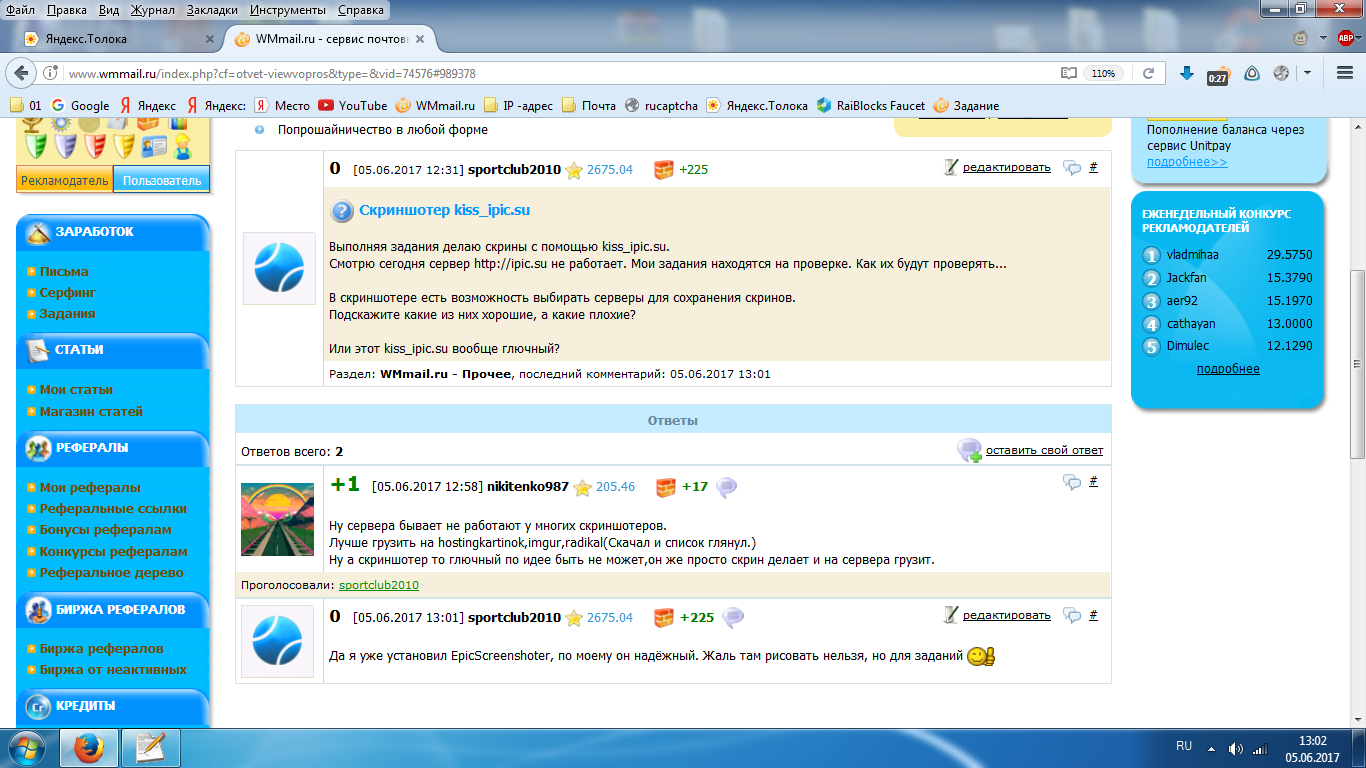Viewport: 1366px width, 768px height.
Task: Open the Инструменты menu
Action: pos(289,9)
